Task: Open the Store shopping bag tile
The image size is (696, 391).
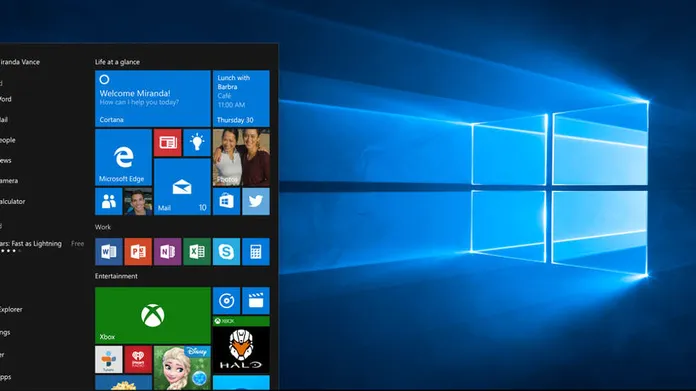Action: (x=226, y=201)
